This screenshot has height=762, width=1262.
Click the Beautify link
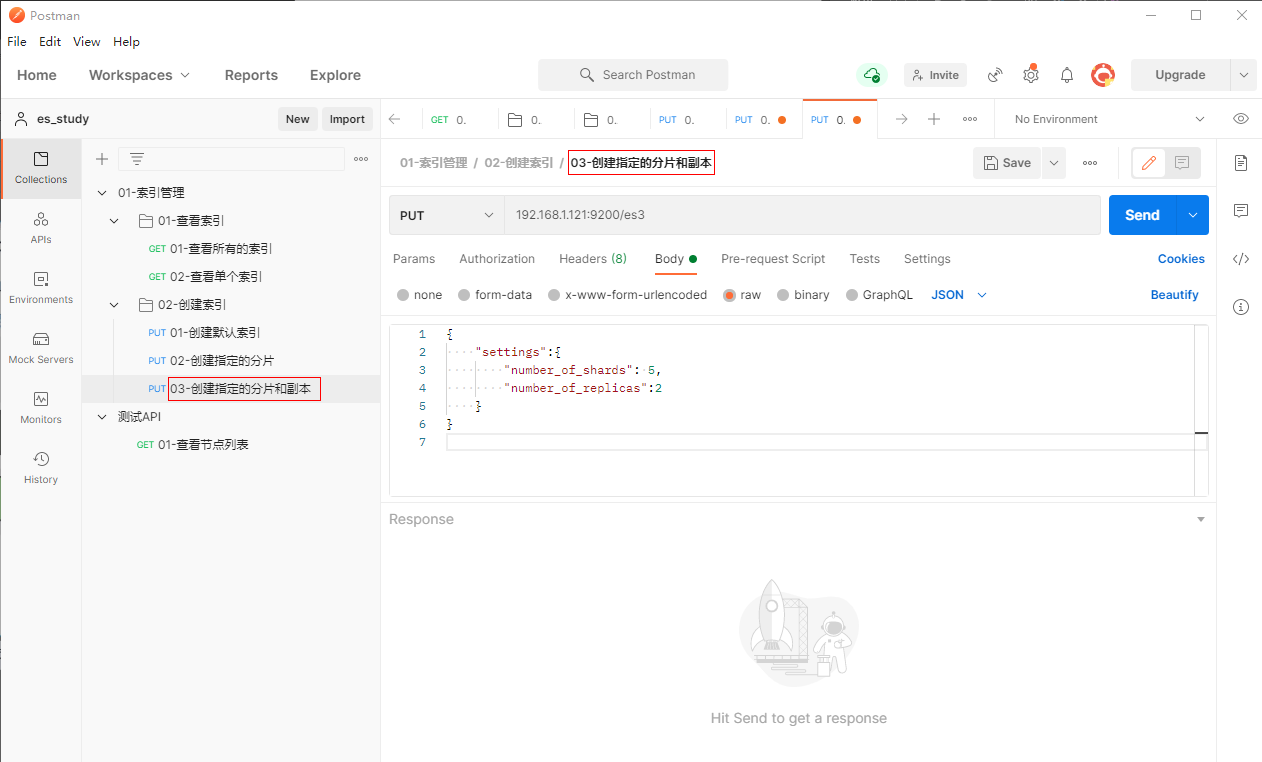[x=1174, y=295]
